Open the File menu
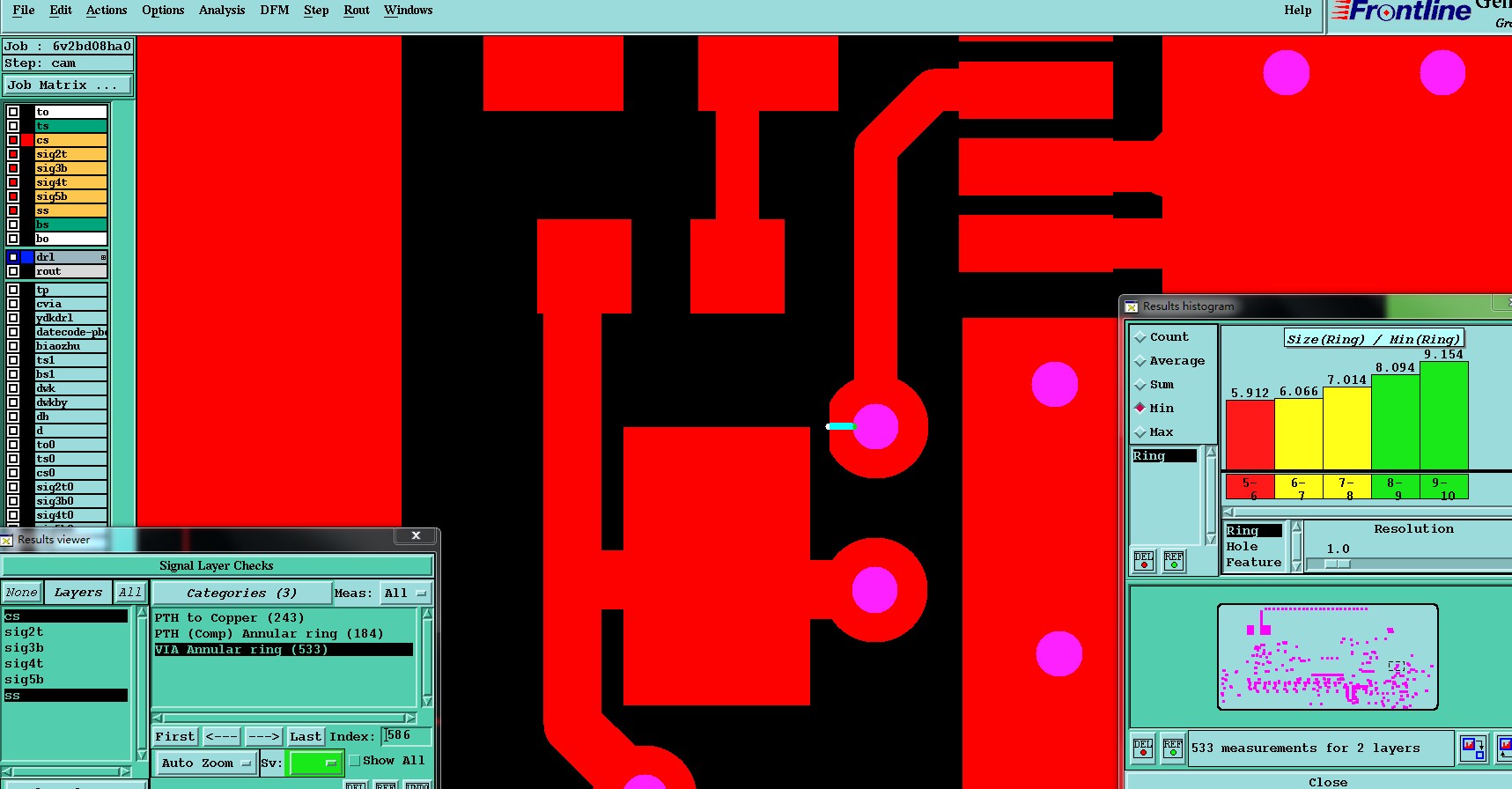Viewport: 1512px width, 789px height. 24,11
